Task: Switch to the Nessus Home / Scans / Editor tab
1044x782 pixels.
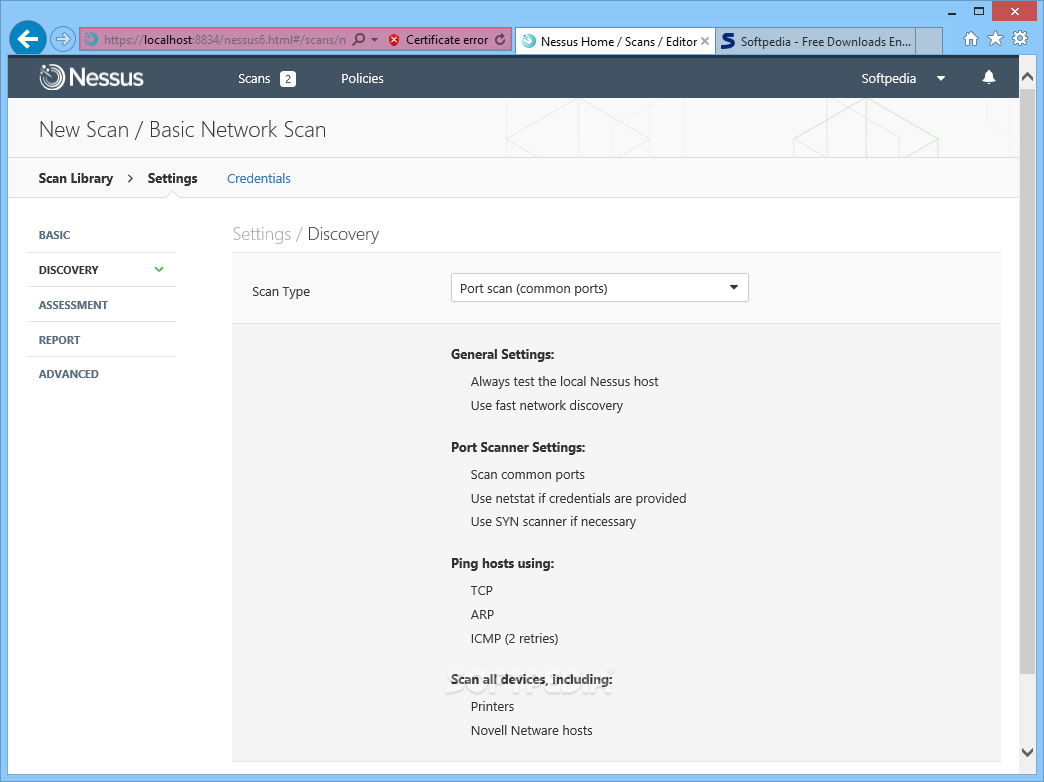Action: click(614, 41)
